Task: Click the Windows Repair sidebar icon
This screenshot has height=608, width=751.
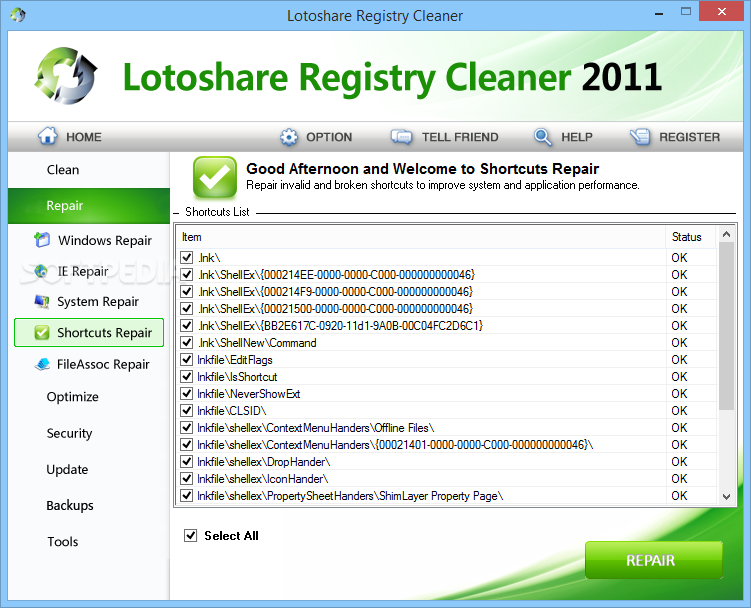Action: (42, 240)
